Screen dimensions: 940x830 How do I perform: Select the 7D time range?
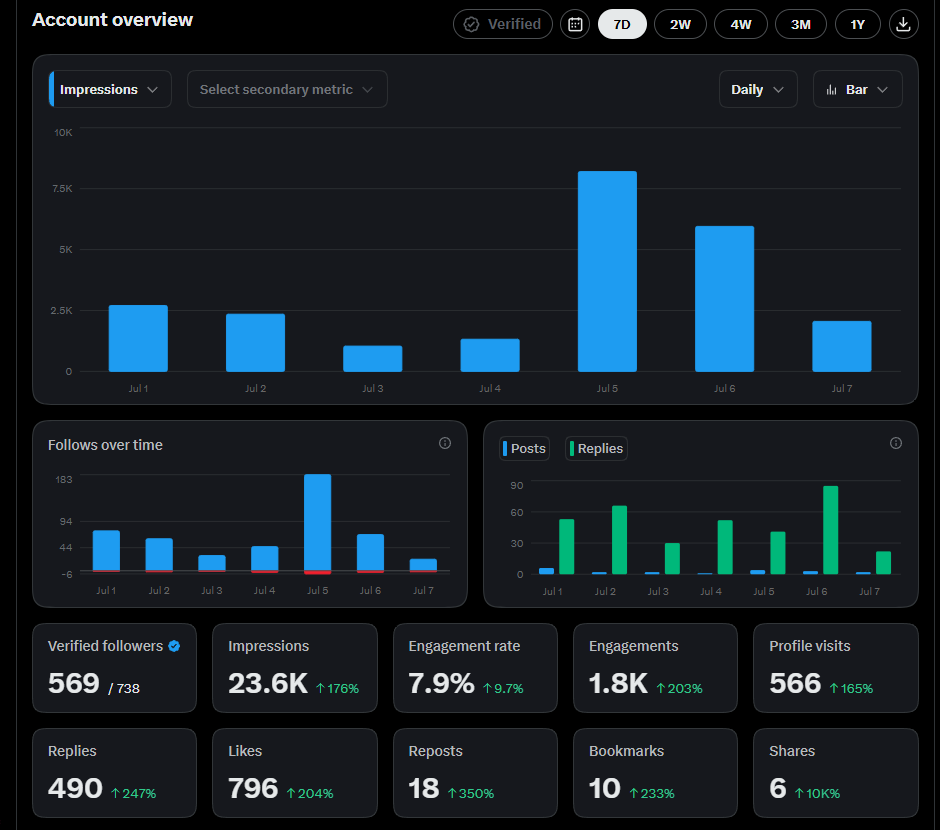622,25
